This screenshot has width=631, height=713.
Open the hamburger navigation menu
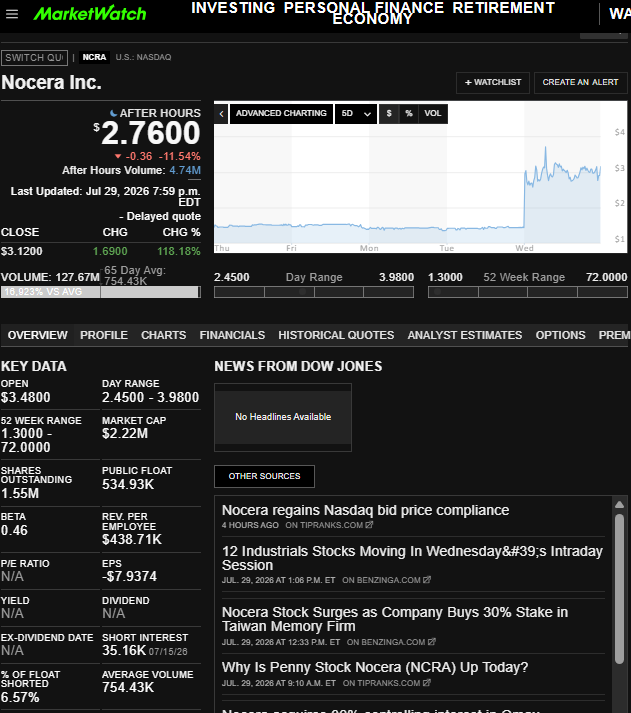pyautogui.click(x=12, y=14)
